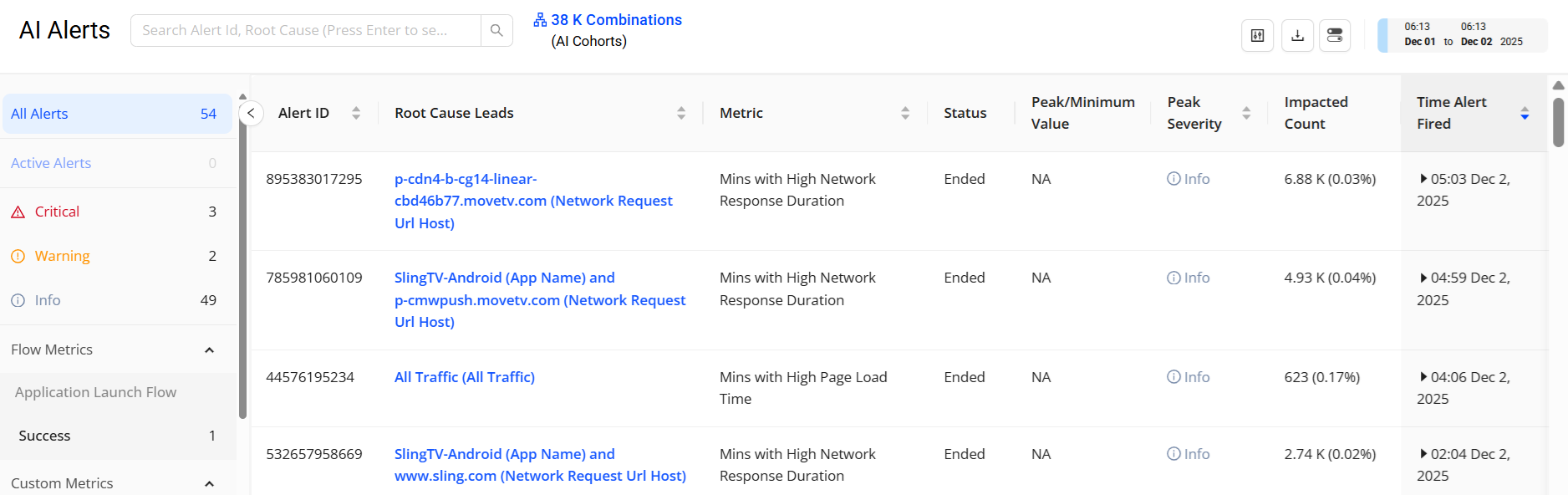
Task: Open the All Traffic root cause link
Action: 464,377
